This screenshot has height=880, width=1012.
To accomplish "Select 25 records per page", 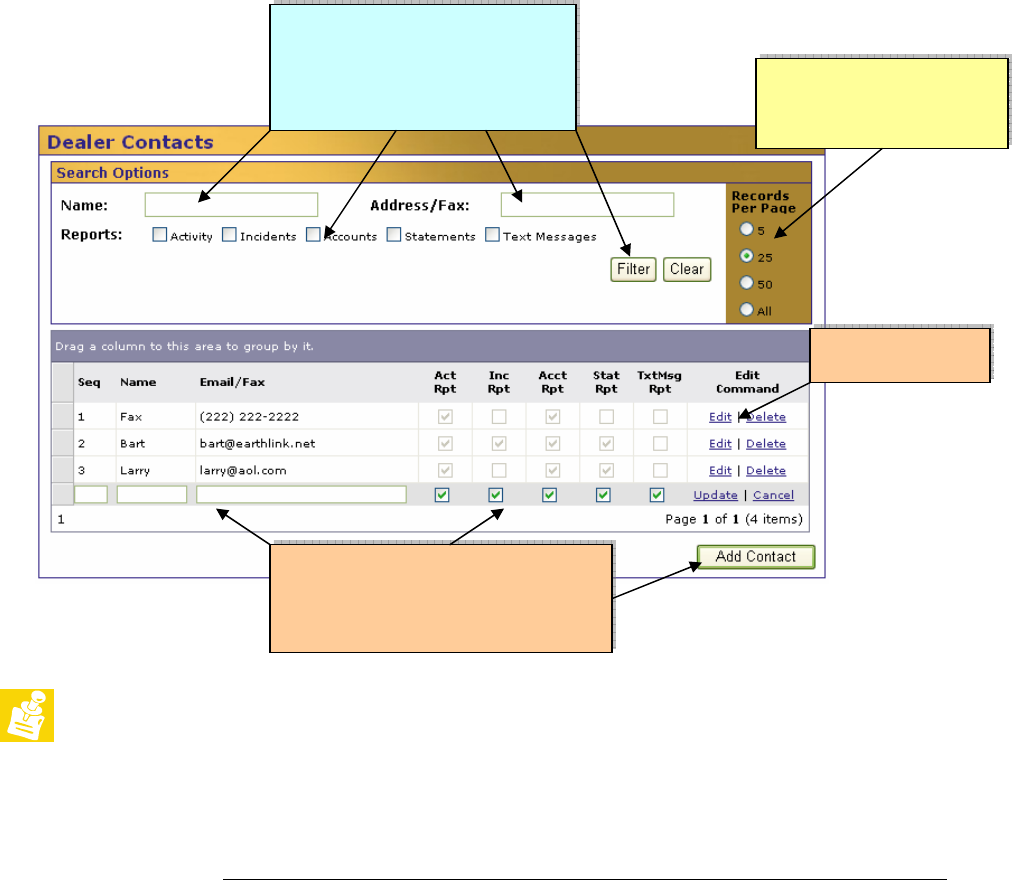I will click(747, 256).
